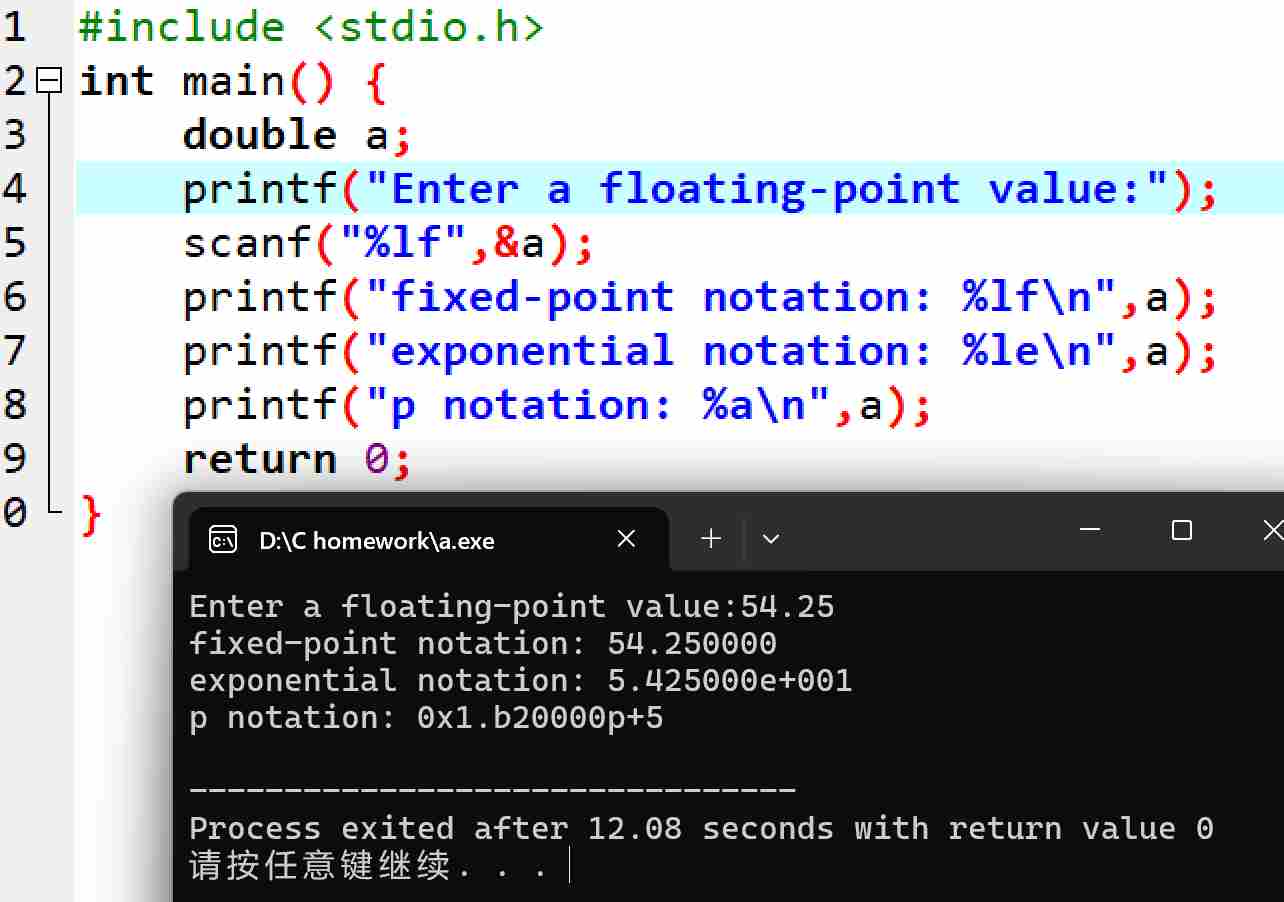Click the "return 0;" statement

click(297, 459)
